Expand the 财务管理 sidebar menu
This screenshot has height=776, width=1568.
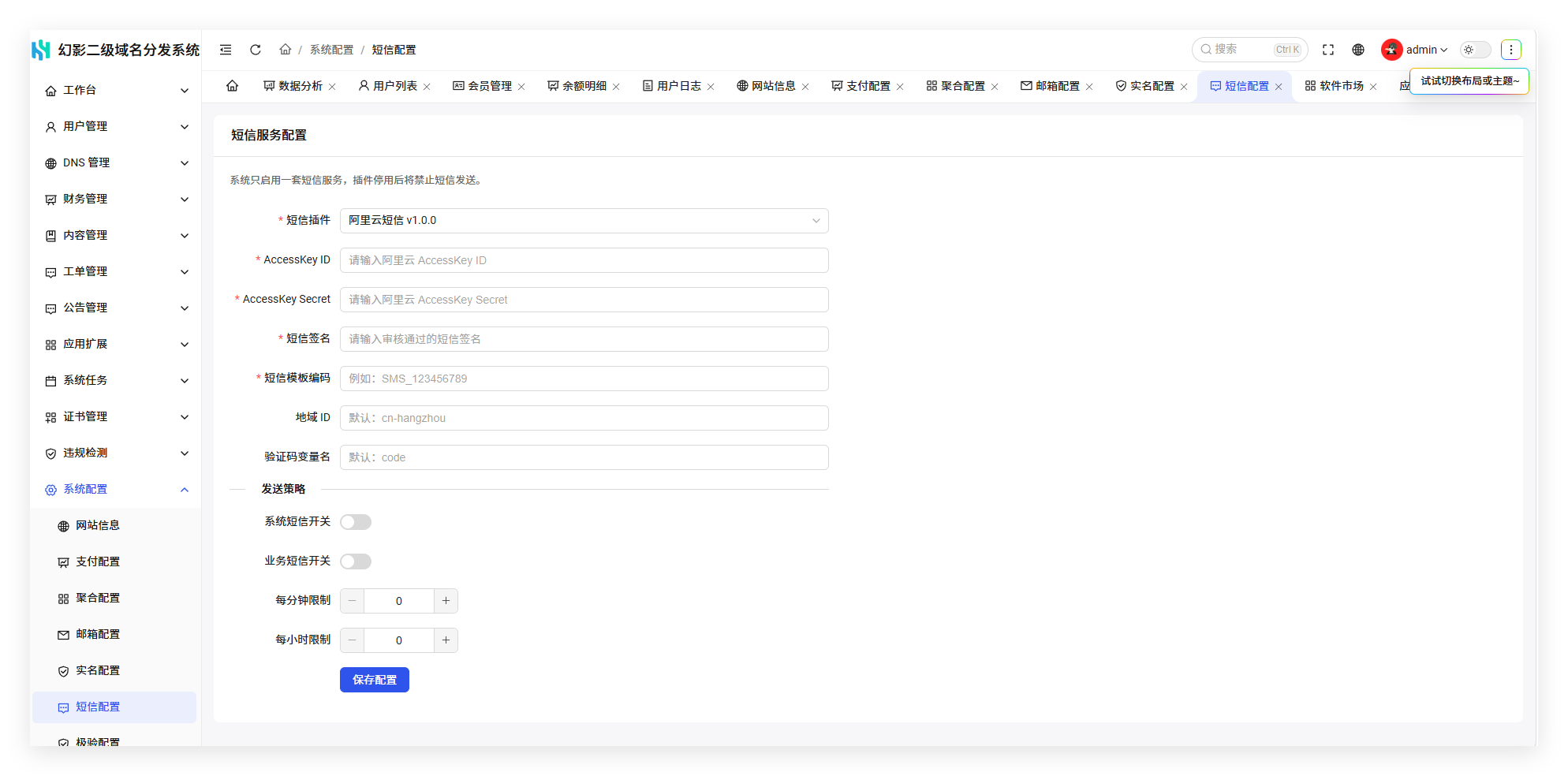pos(117,200)
